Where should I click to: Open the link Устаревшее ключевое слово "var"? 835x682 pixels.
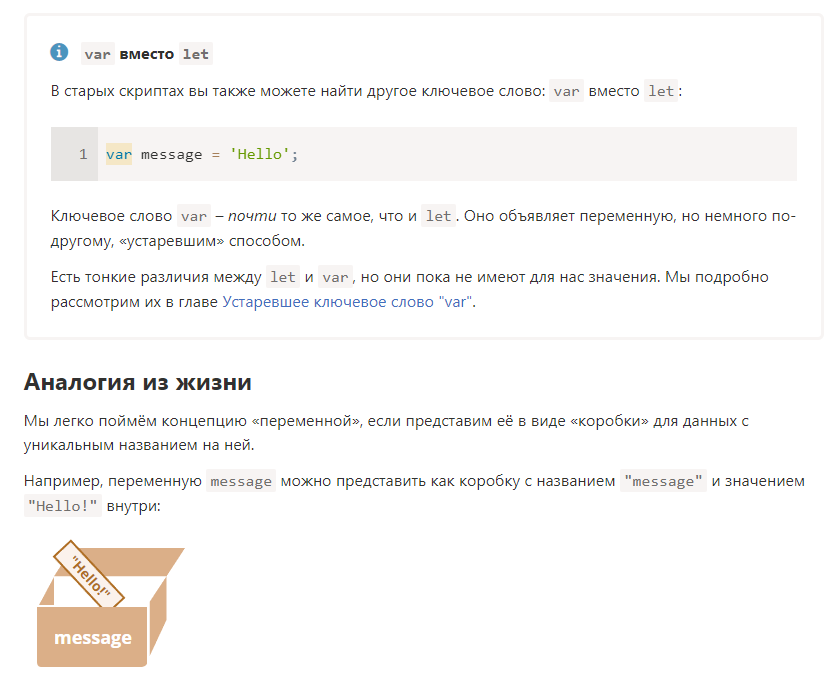pos(348,302)
